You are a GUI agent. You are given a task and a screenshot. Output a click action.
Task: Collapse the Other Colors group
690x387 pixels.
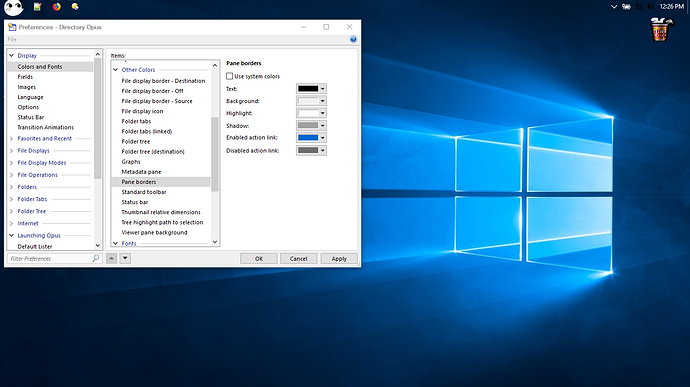(x=115, y=70)
